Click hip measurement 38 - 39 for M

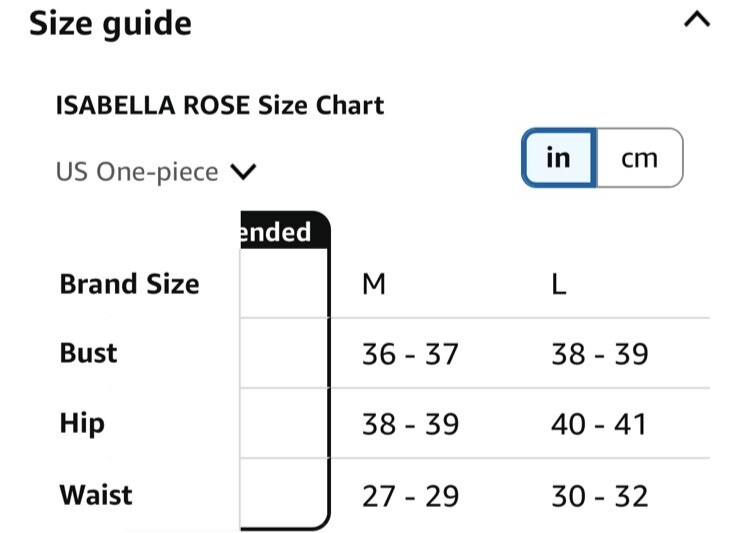tap(410, 424)
